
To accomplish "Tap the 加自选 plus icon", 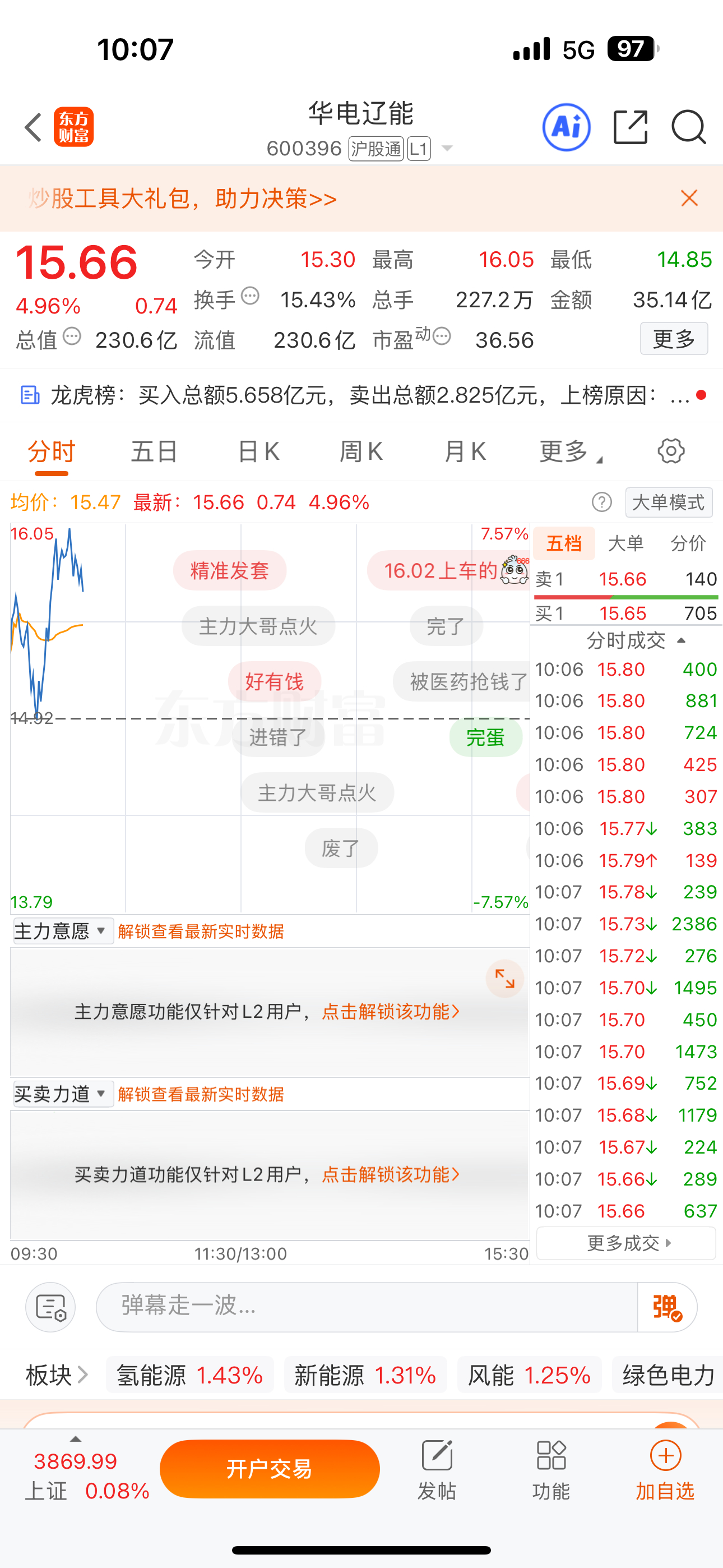I will point(665,1470).
